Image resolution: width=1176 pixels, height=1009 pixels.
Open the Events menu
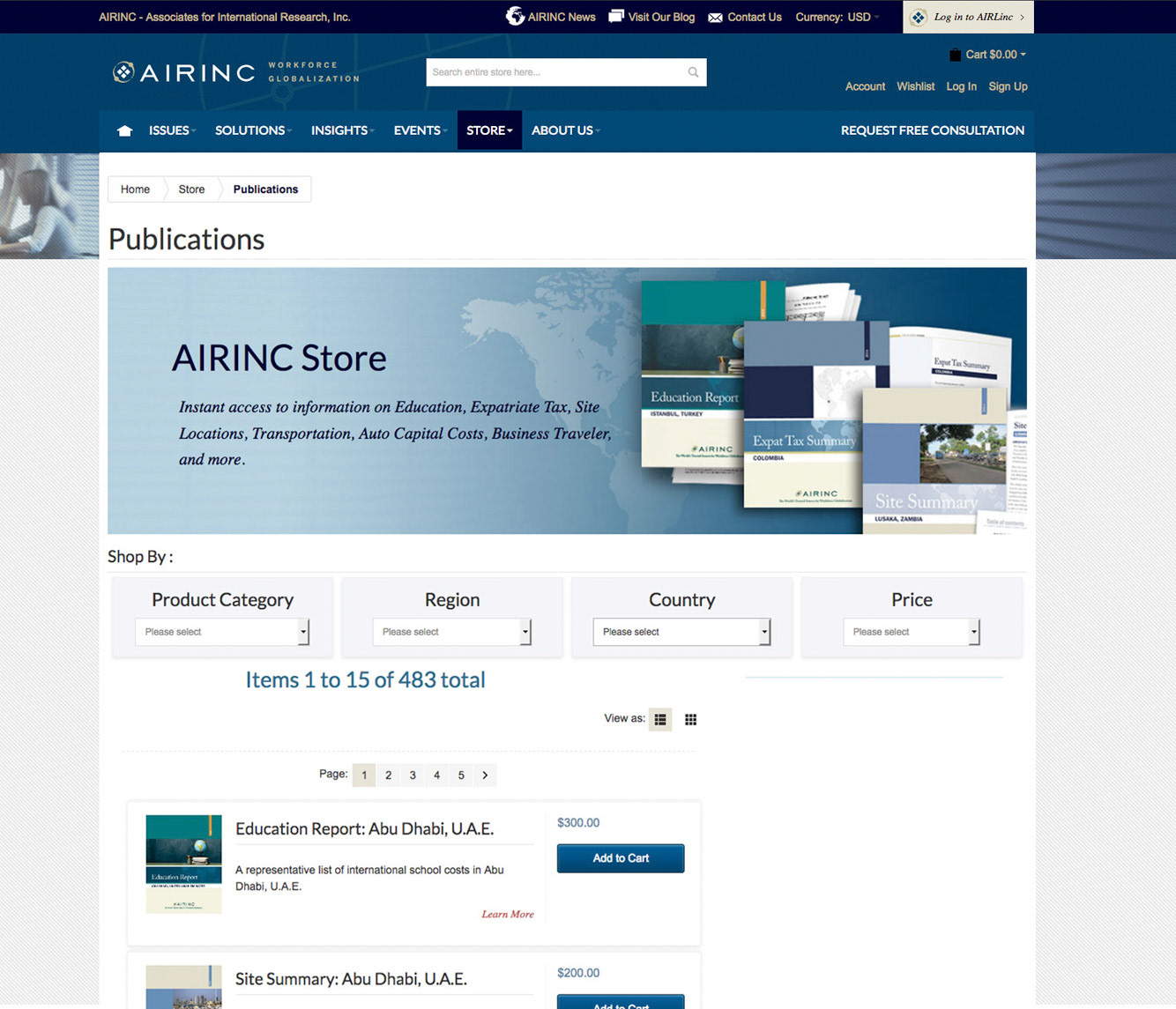421,130
